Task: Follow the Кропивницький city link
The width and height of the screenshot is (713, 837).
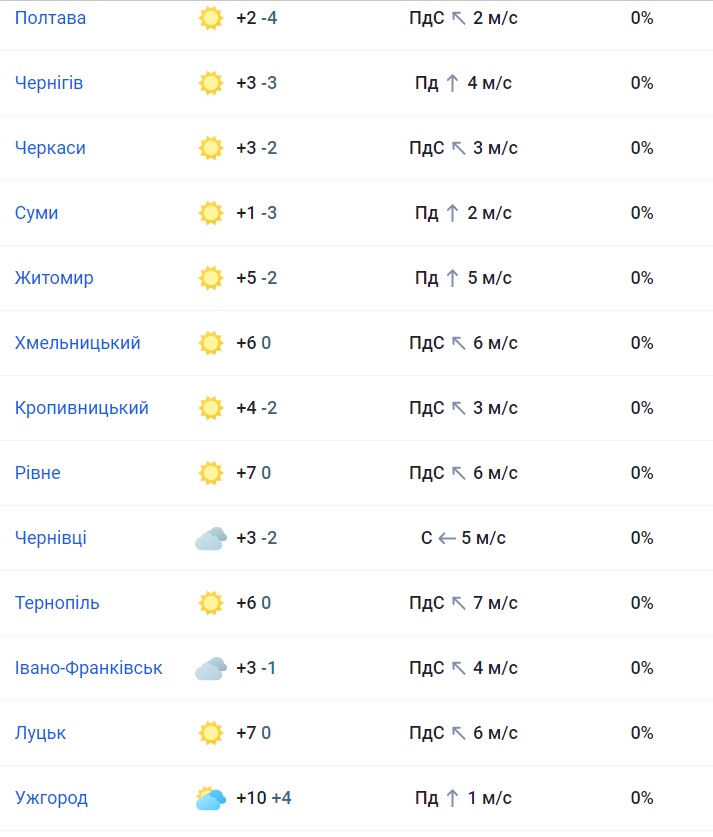Action: [82, 408]
